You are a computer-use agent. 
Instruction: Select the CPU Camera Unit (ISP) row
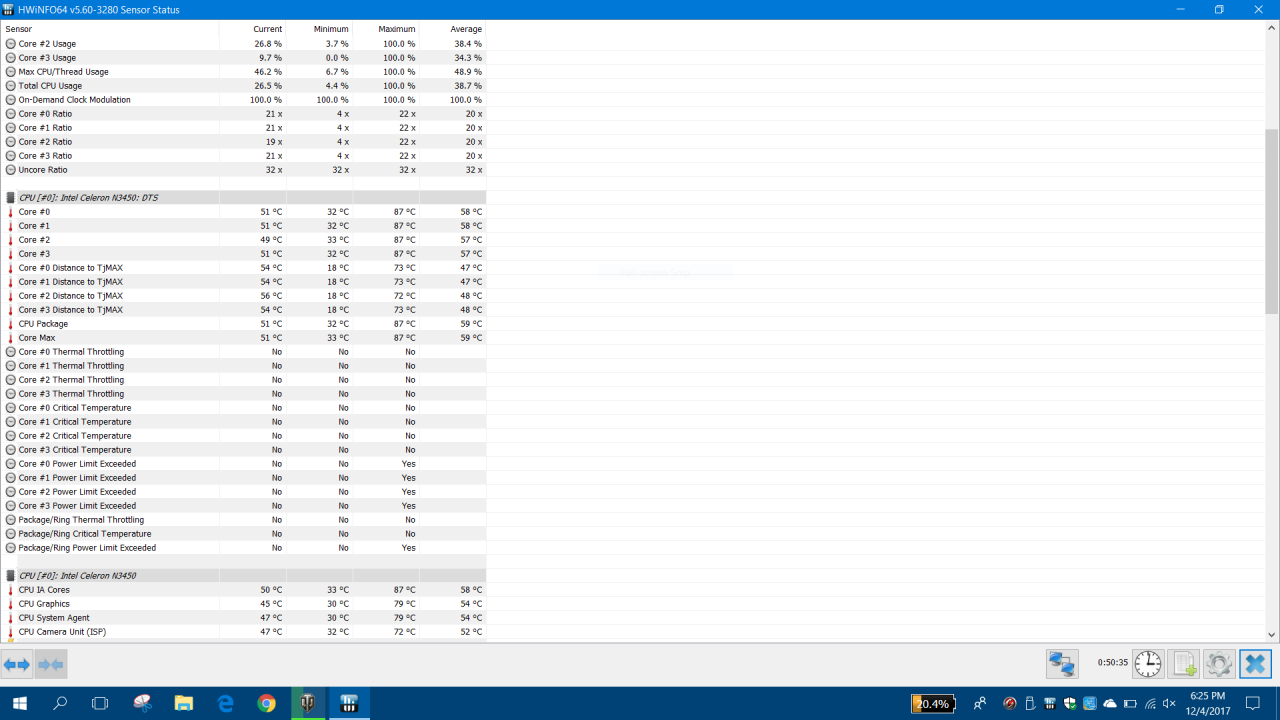pos(243,632)
